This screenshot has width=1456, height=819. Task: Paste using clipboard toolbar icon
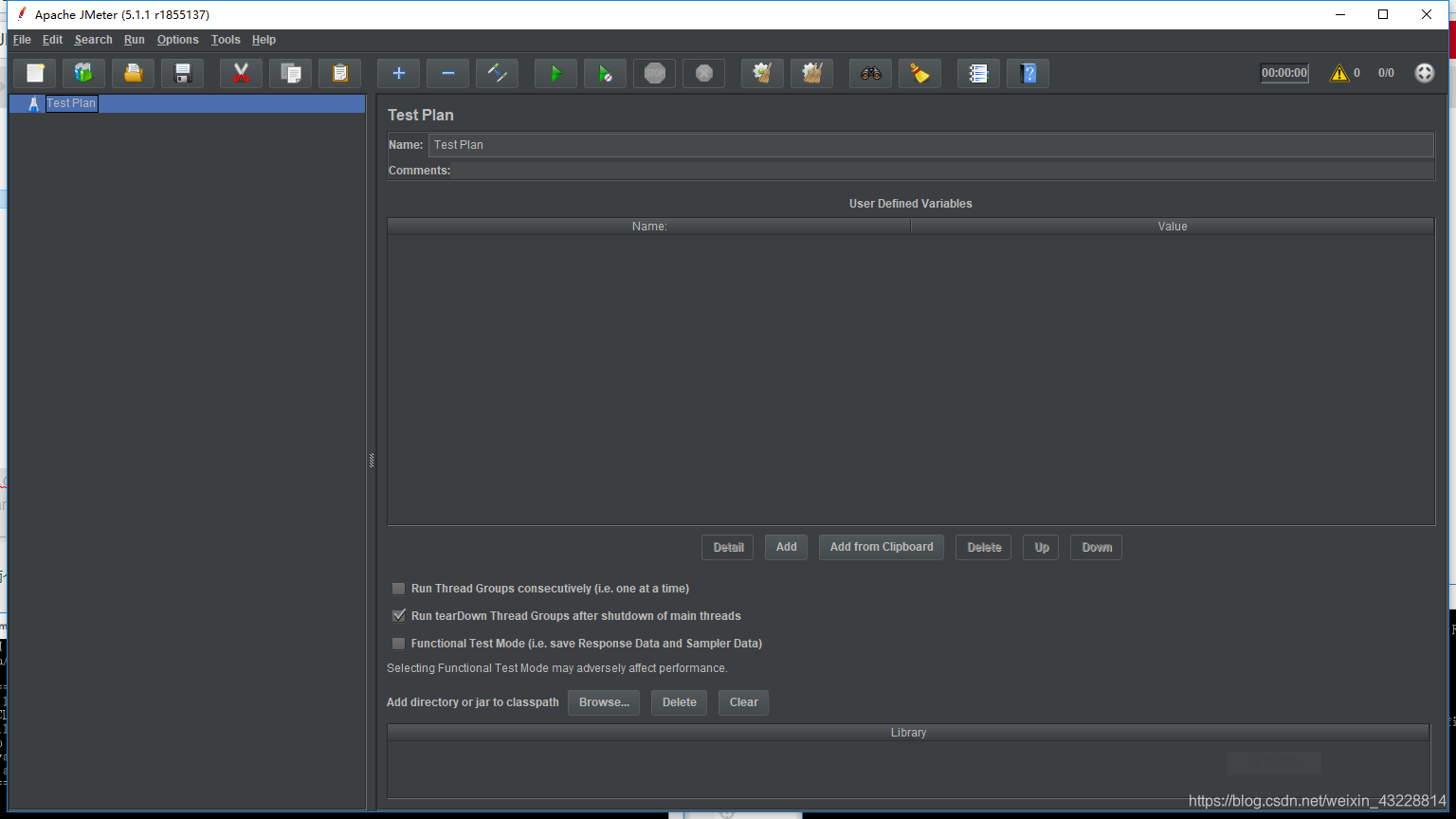coord(340,73)
